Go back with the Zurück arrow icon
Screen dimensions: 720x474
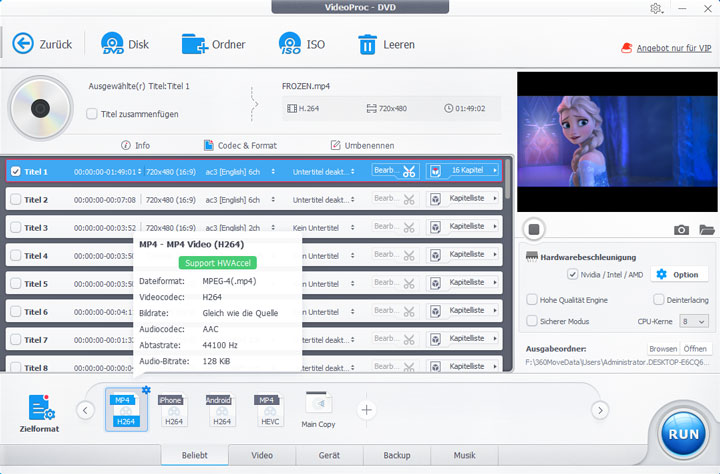[x=23, y=44]
